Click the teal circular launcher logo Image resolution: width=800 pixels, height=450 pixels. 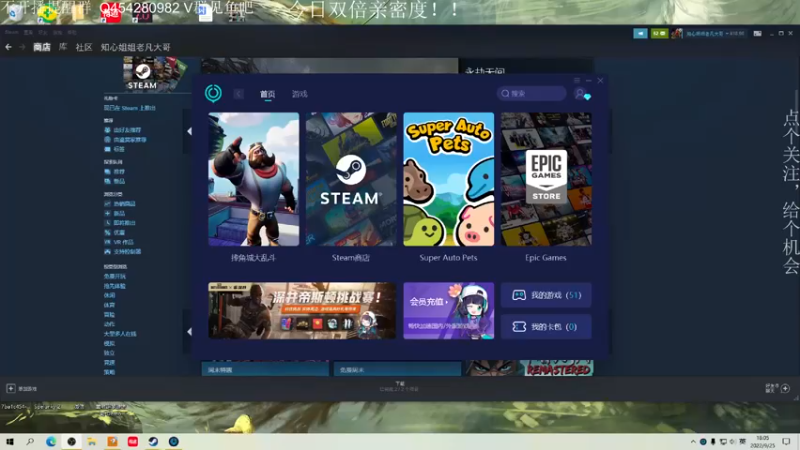213,93
